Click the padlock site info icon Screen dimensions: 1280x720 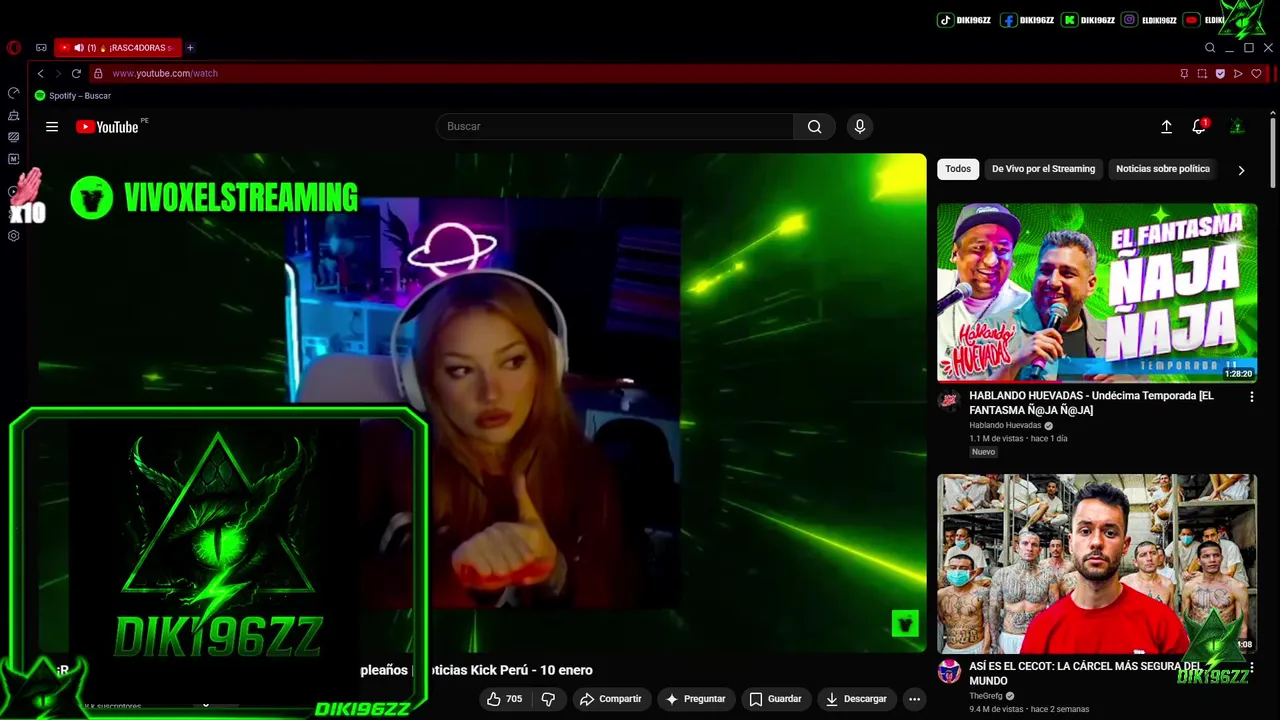coord(98,73)
